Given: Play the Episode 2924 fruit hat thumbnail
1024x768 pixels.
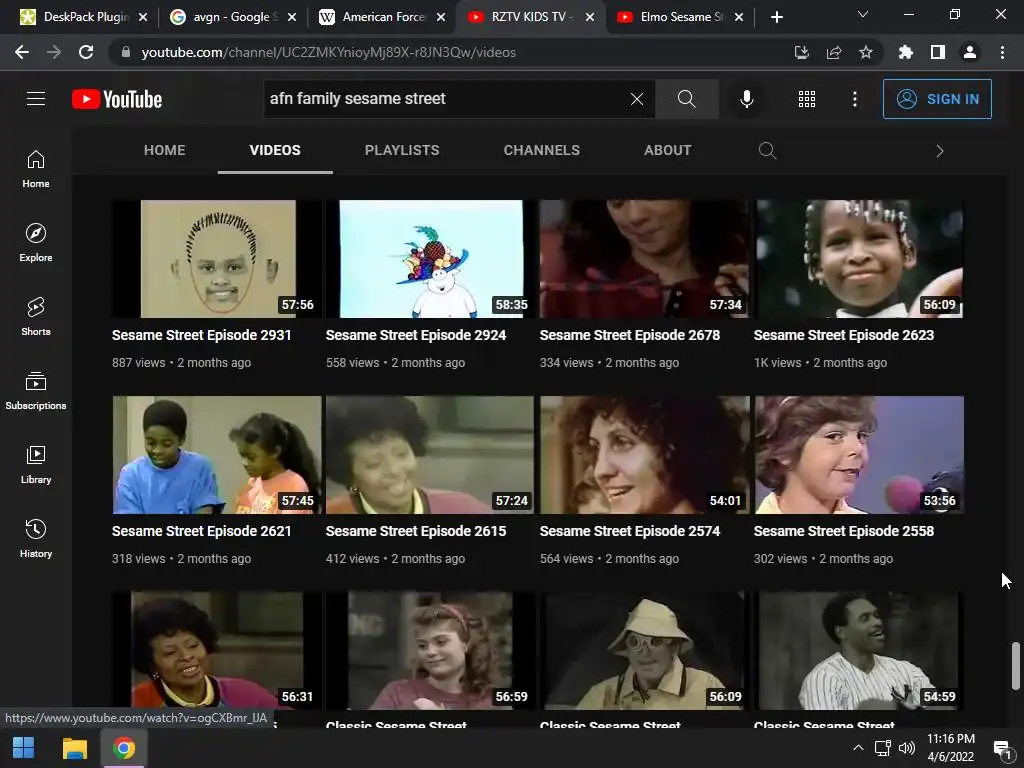Looking at the screenshot, I should coord(430,259).
